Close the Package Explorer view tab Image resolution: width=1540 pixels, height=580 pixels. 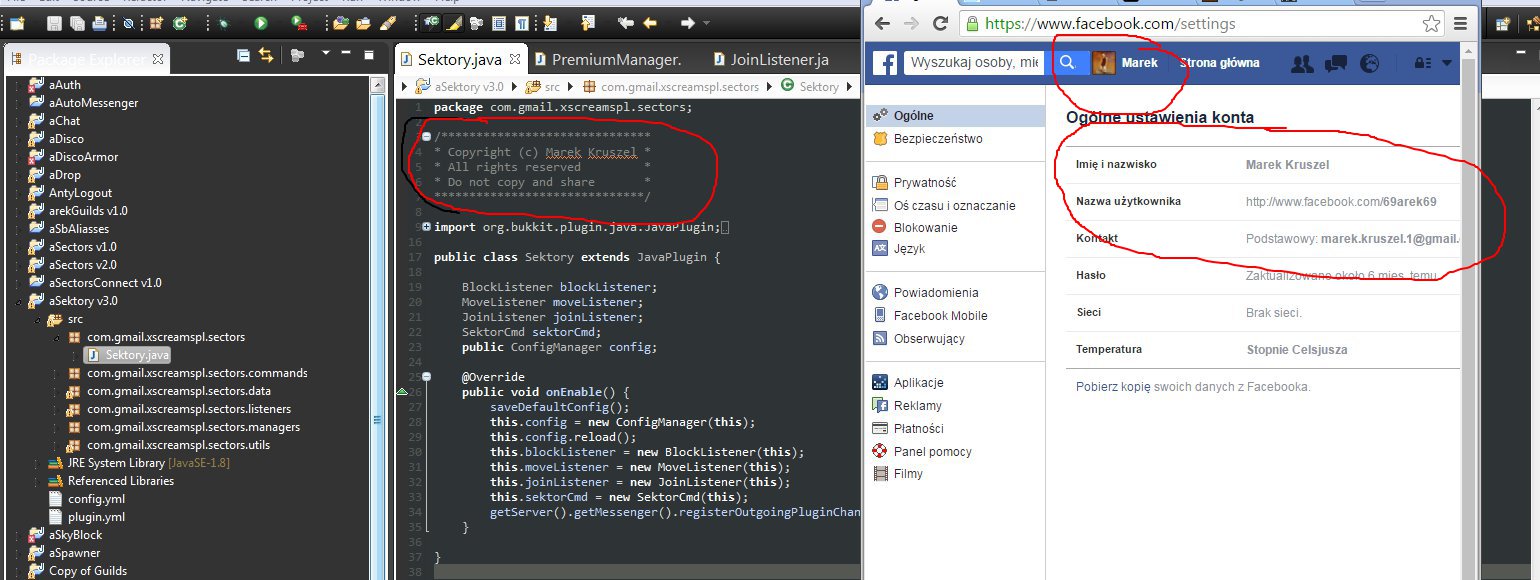[x=158, y=60]
